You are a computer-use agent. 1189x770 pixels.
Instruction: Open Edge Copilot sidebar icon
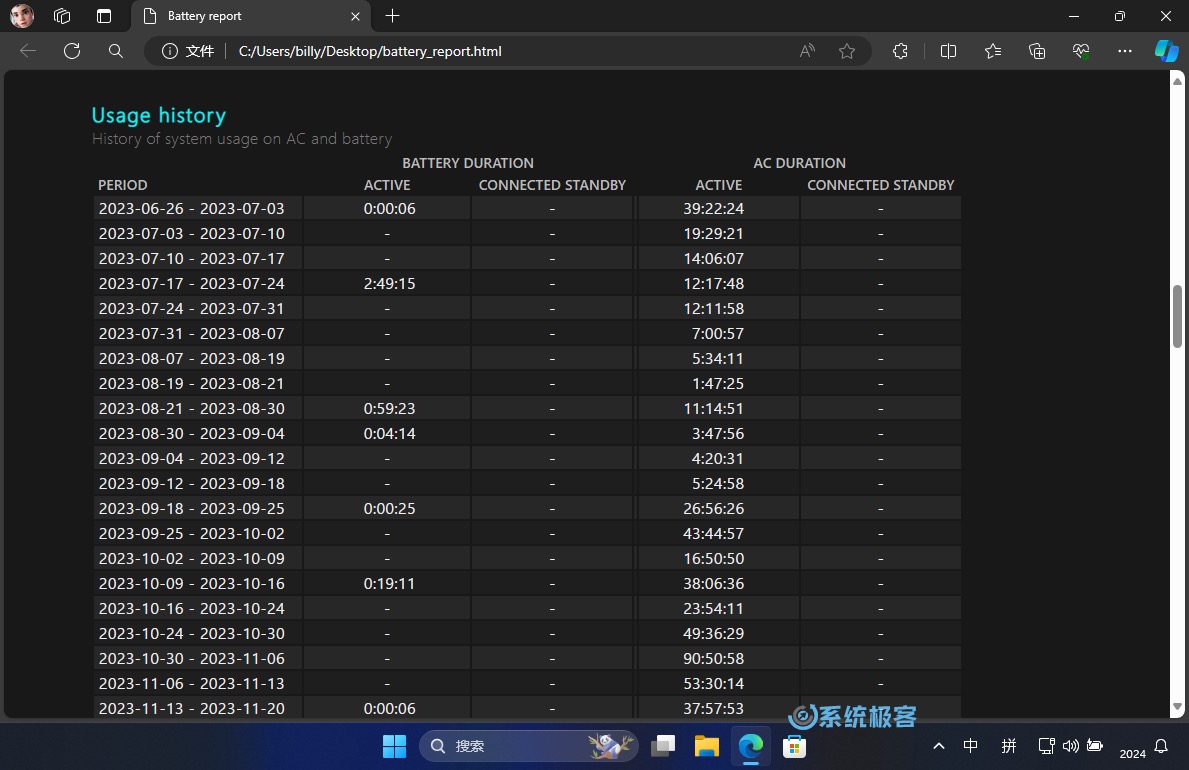click(x=1166, y=51)
